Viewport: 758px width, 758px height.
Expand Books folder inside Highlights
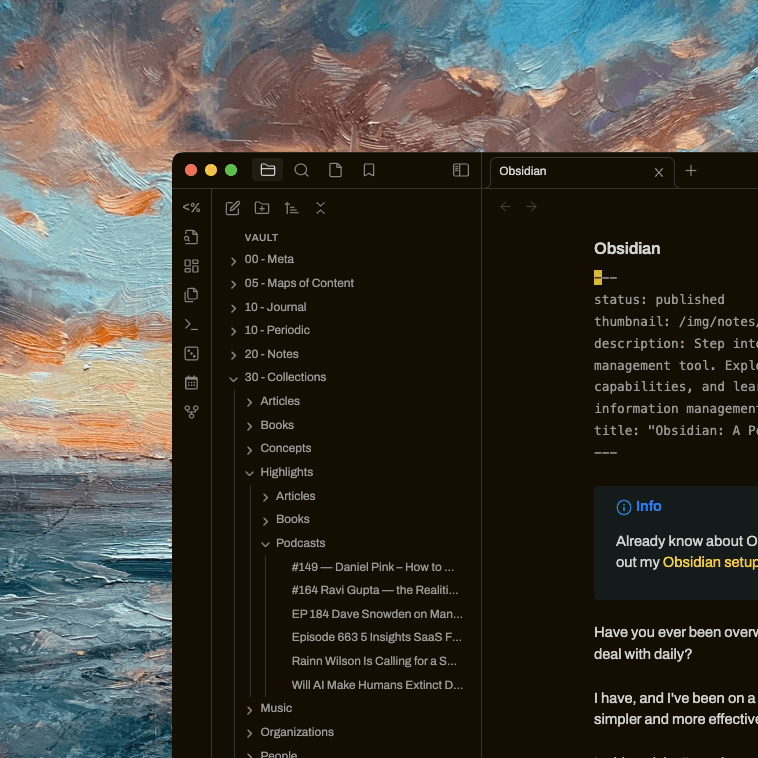pos(265,521)
